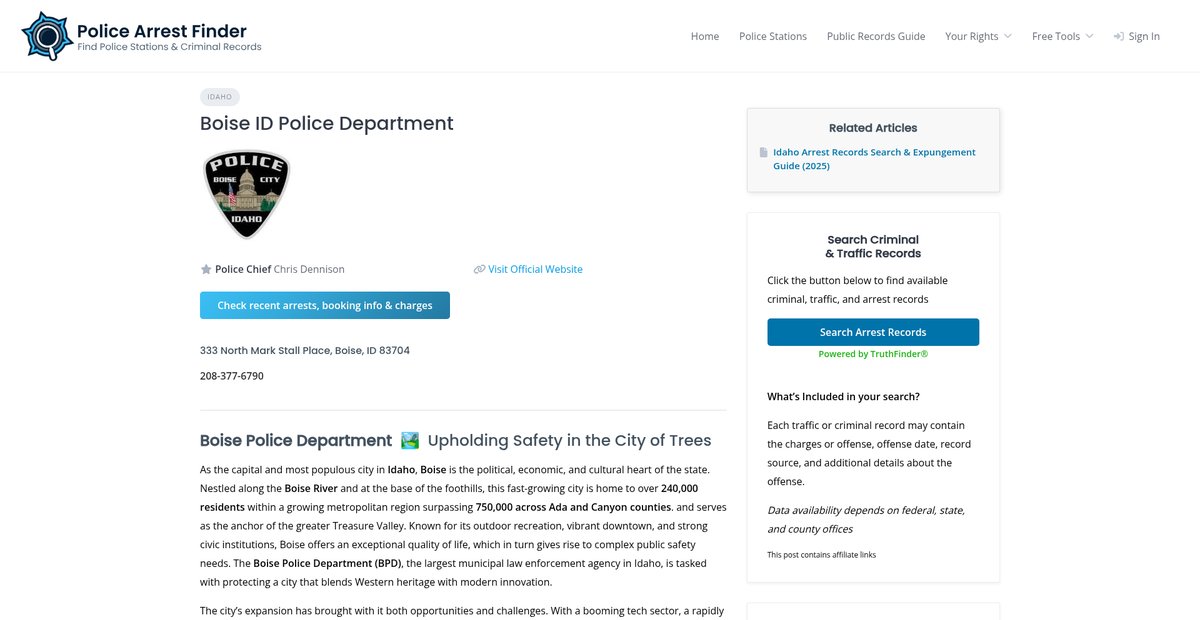Click Find Police Stations & Criminal Records tagline

[x=169, y=47]
